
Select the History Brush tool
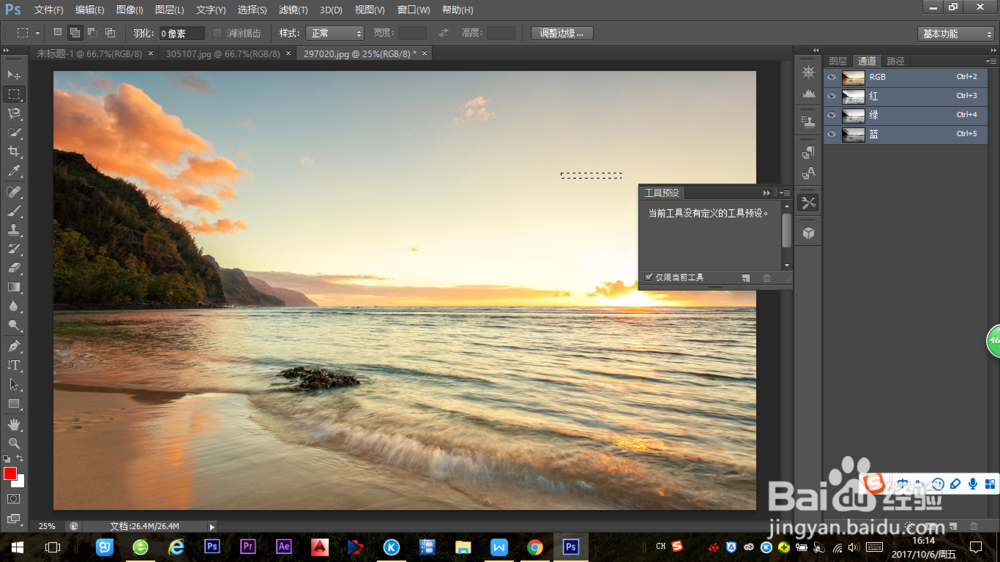point(13,249)
